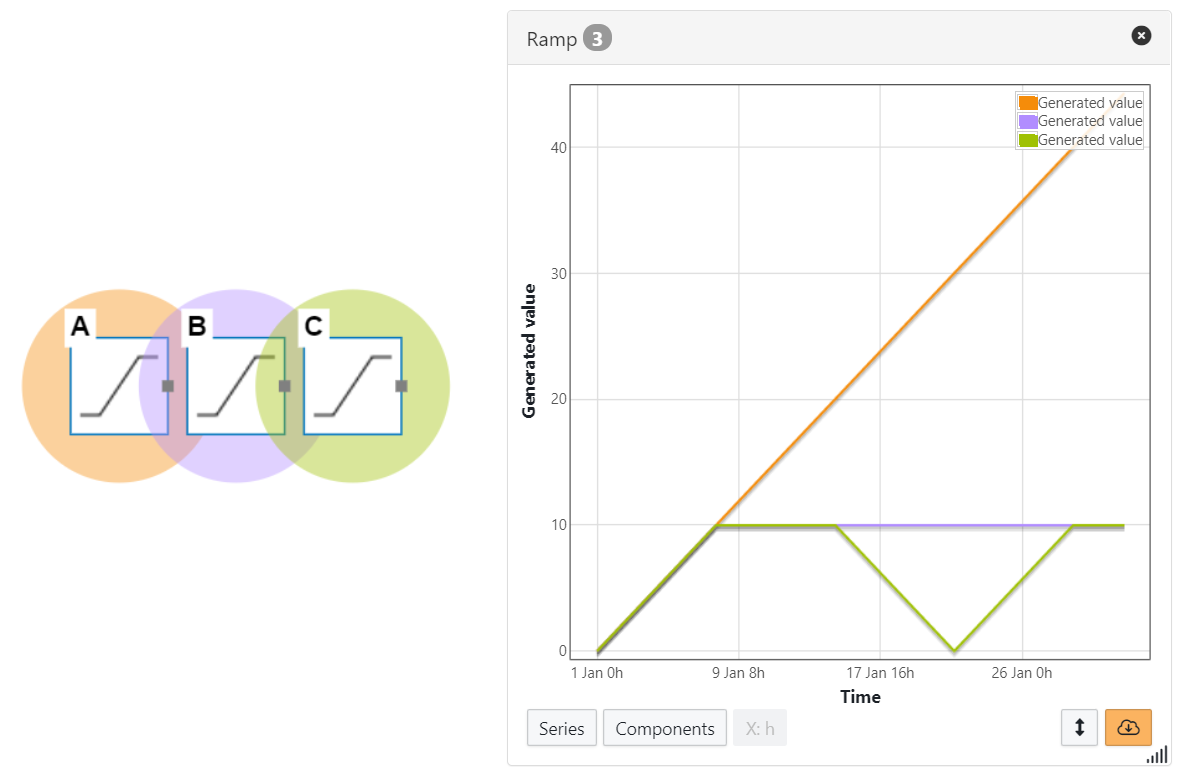
Task: Click the panel resize handle in corner
Action: click(1158, 755)
